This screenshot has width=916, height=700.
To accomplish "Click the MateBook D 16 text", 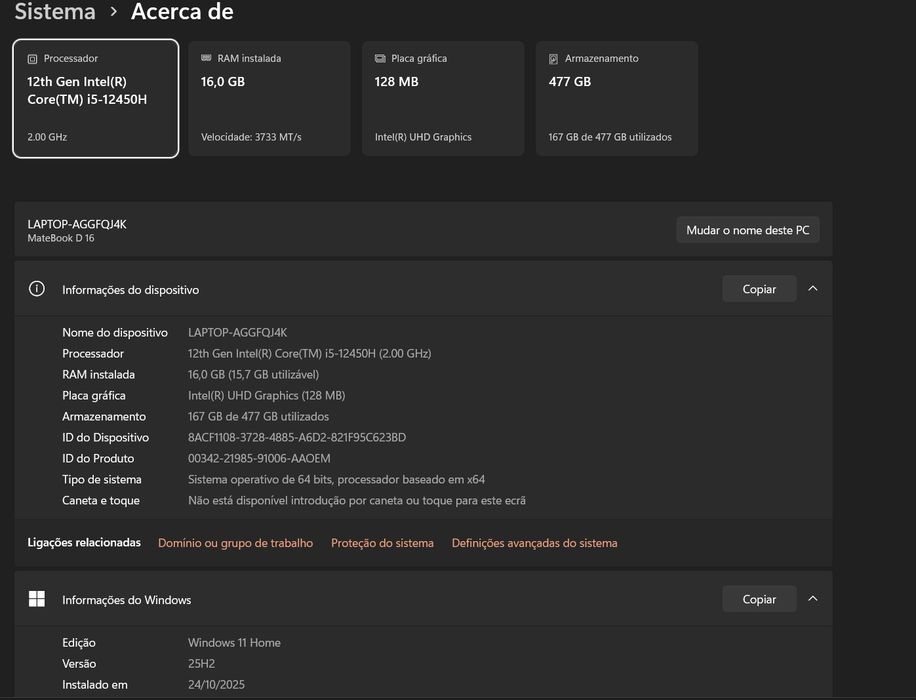I will 61,238.
